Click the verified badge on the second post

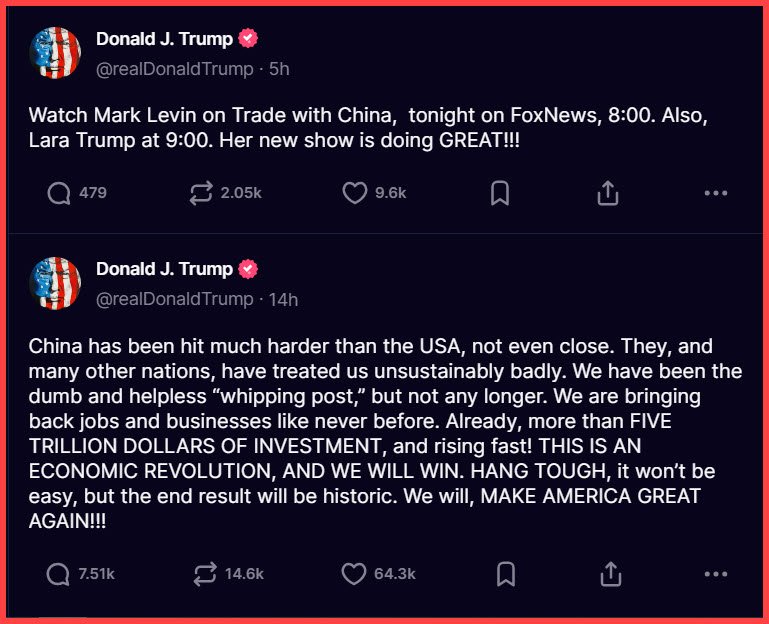(248, 269)
